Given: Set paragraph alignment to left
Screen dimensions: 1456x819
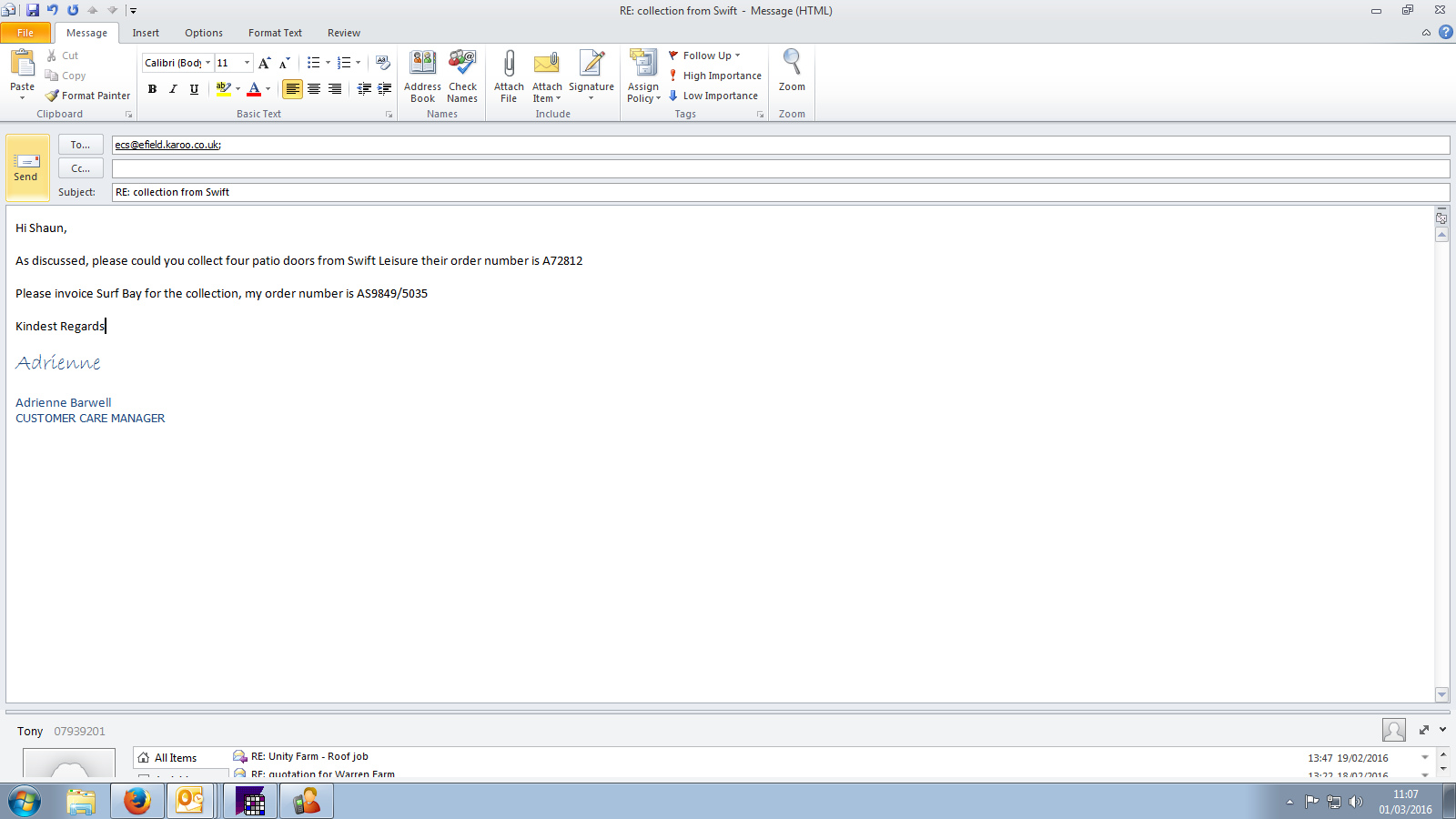Looking at the screenshot, I should click(x=292, y=88).
